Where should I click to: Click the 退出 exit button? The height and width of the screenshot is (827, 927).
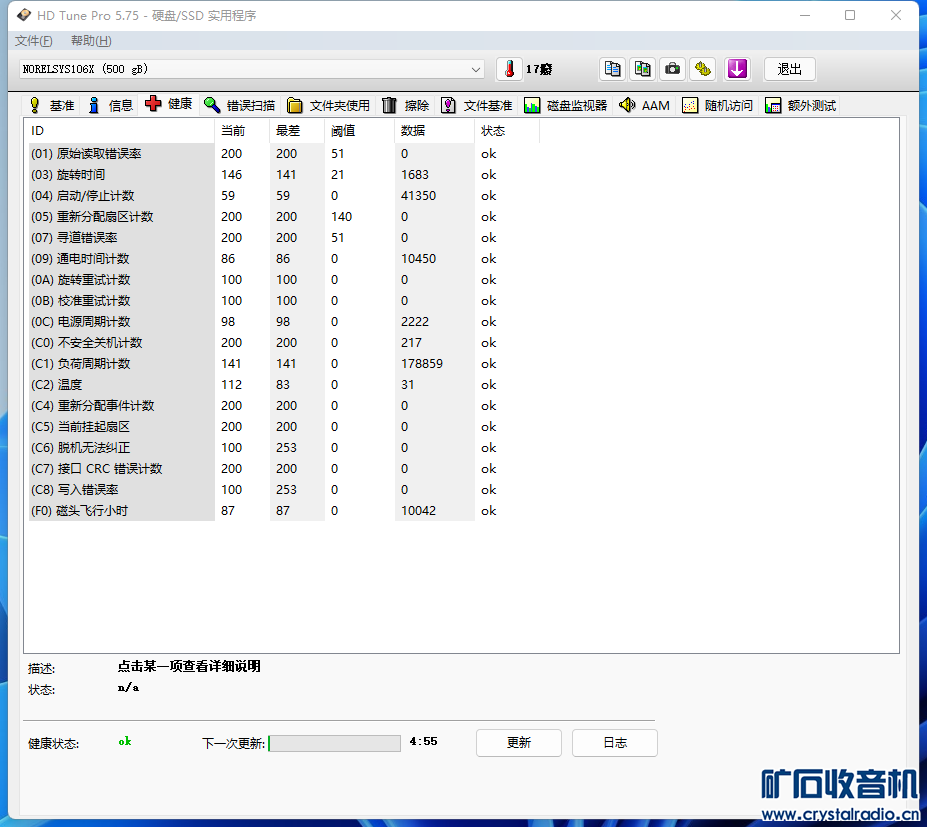pos(790,69)
